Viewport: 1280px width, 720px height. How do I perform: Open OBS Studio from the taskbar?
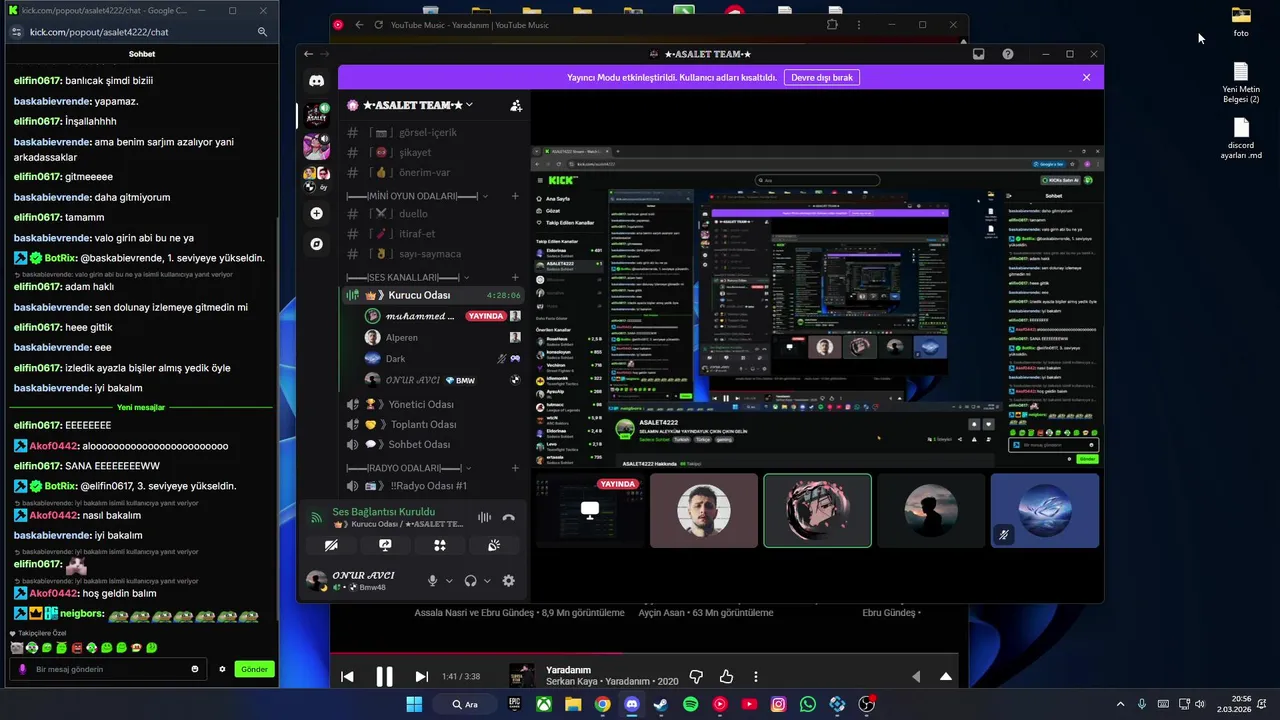tap(867, 704)
